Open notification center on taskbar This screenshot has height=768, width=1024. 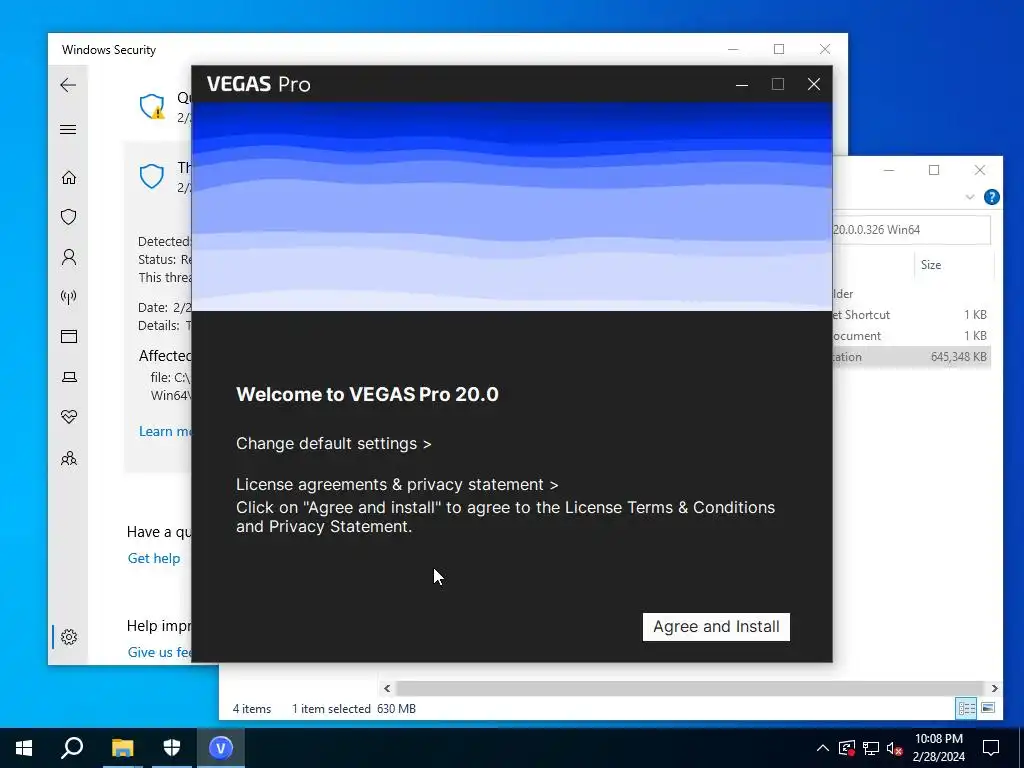[x=991, y=748]
